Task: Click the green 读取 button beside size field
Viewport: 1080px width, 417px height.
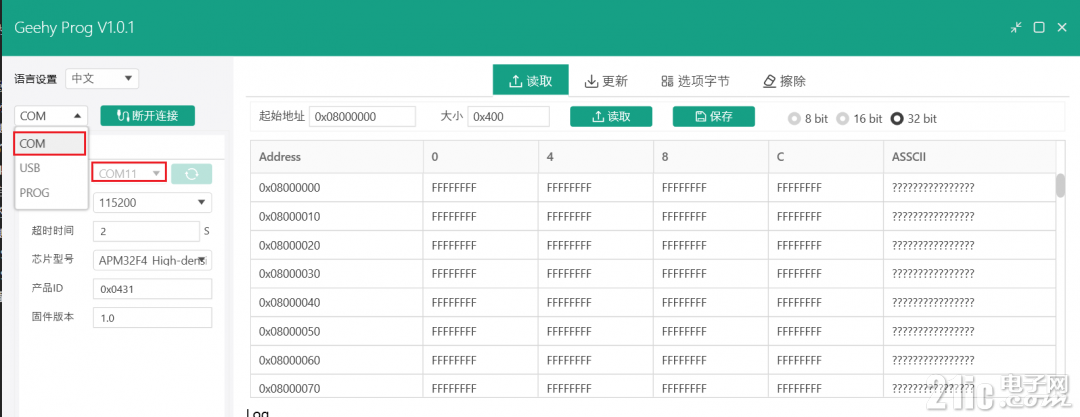Action: pyautogui.click(x=611, y=116)
